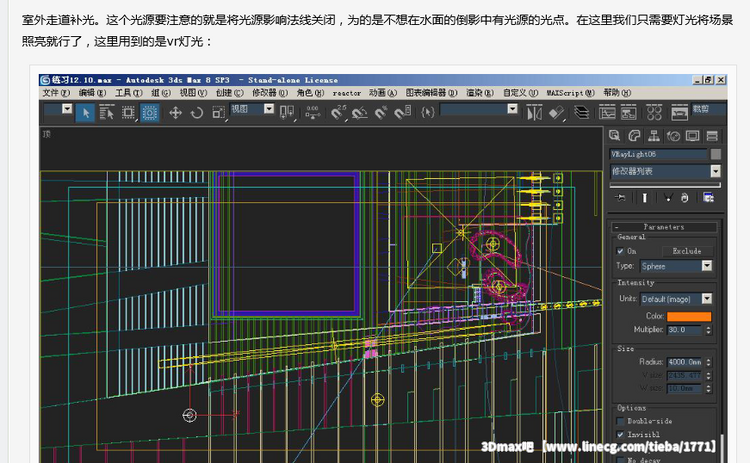Toggle the Angle Snap icon
This screenshot has height=463, width=750.
(x=359, y=113)
